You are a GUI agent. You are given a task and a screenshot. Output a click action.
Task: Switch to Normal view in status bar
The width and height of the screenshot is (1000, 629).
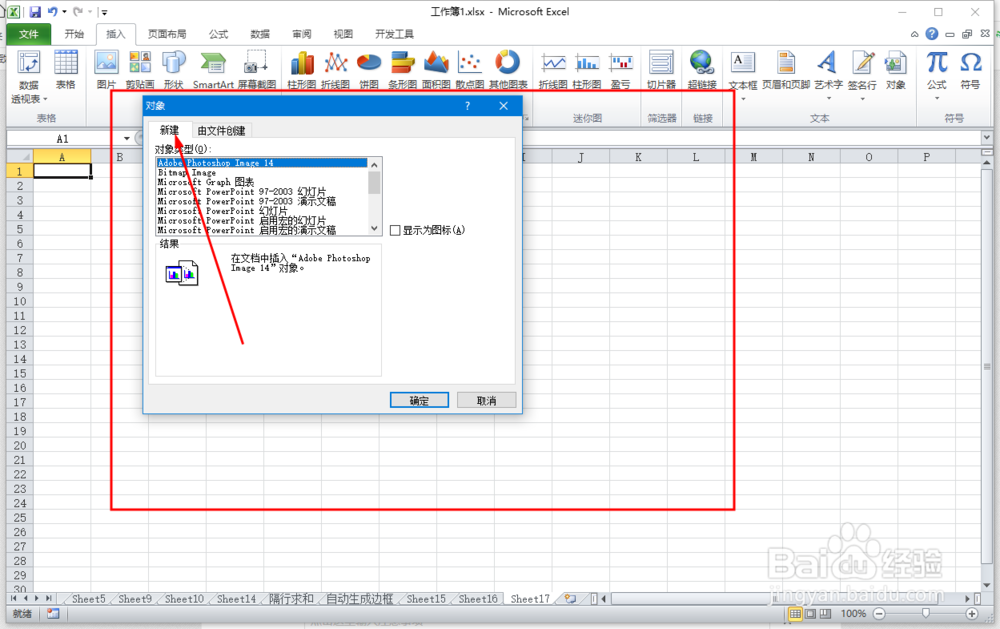(x=795, y=614)
